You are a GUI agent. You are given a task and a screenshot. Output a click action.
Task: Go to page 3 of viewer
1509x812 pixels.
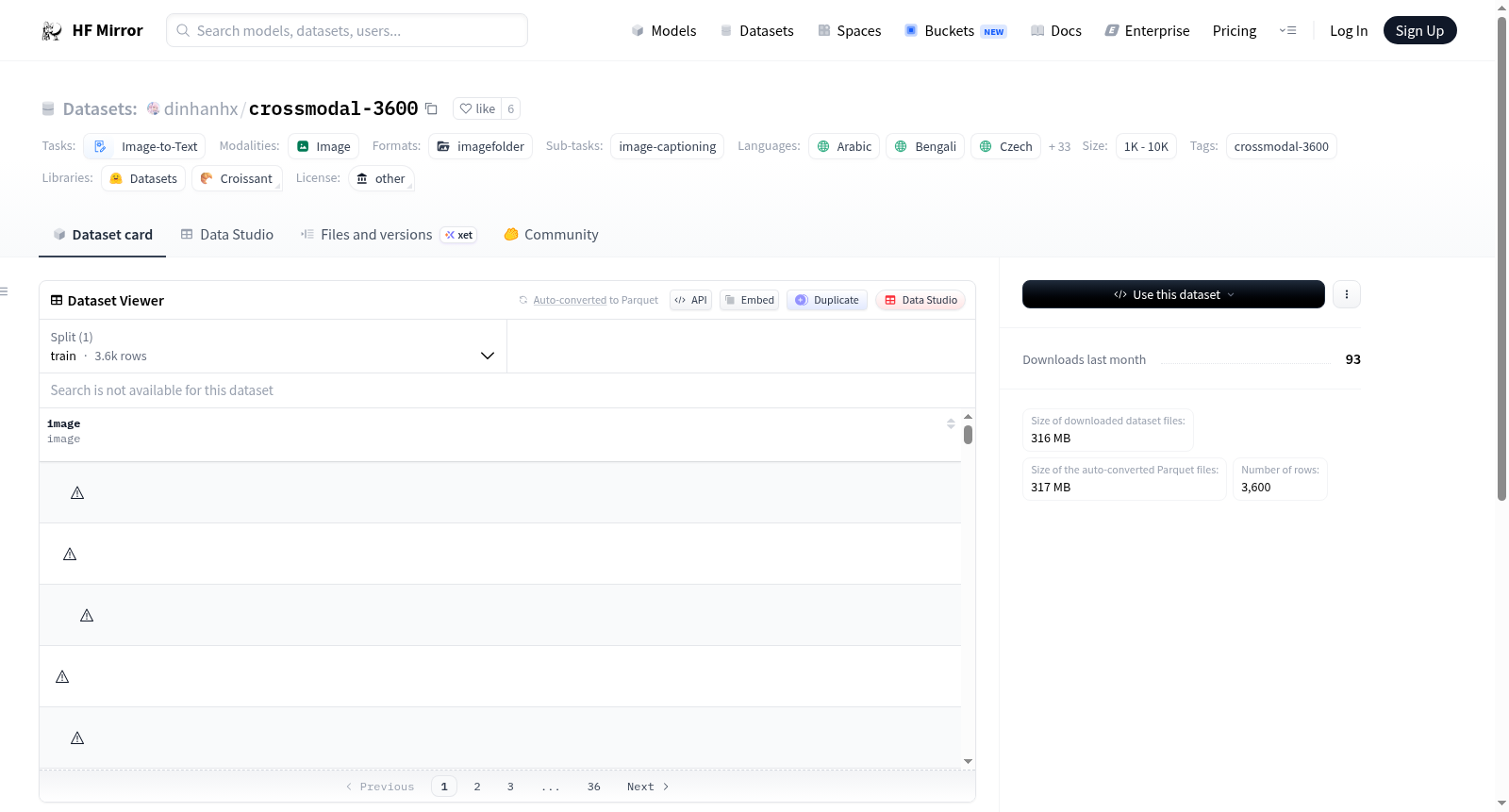pyautogui.click(x=510, y=787)
